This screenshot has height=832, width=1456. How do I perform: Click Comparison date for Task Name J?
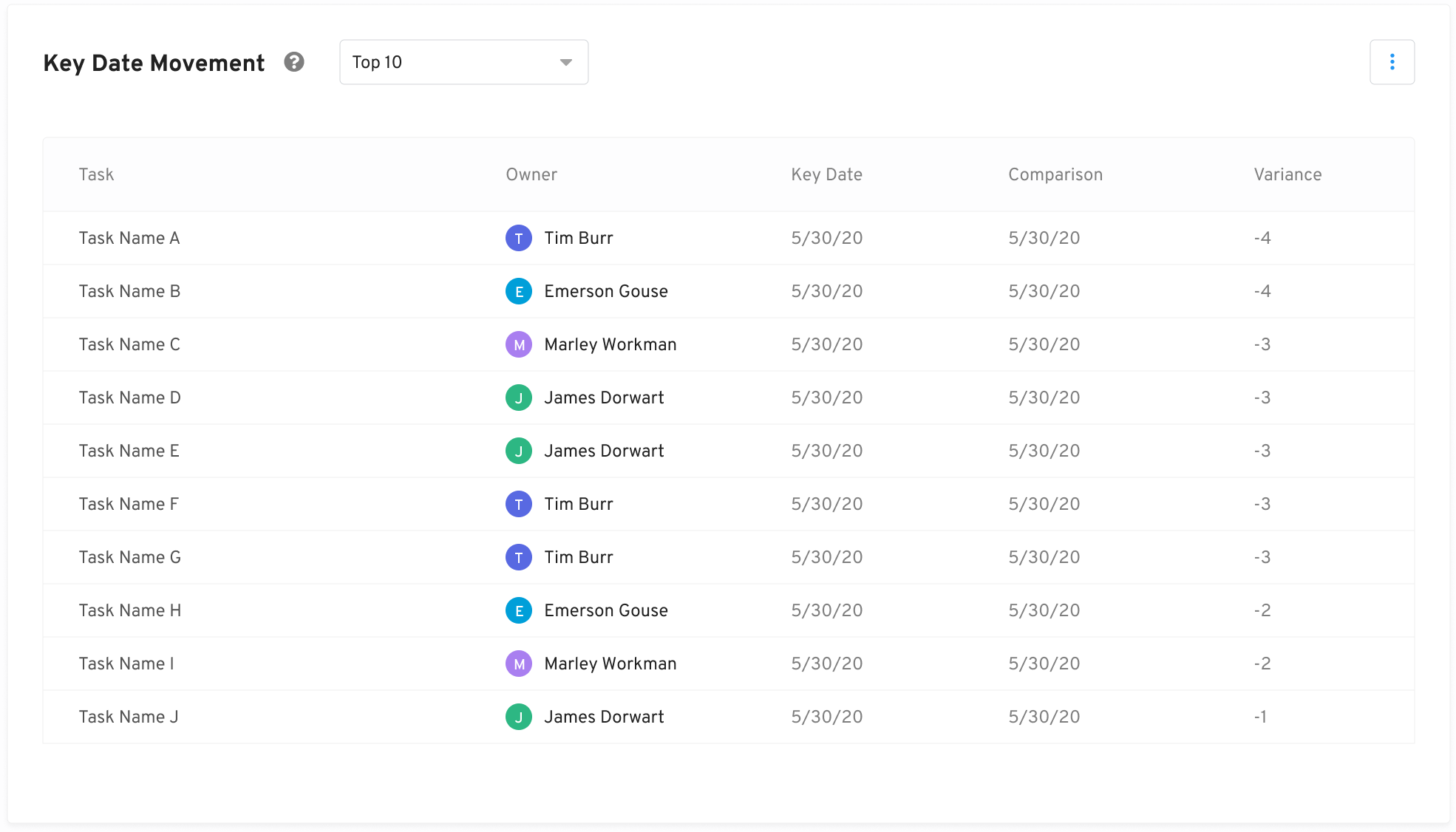point(1044,717)
